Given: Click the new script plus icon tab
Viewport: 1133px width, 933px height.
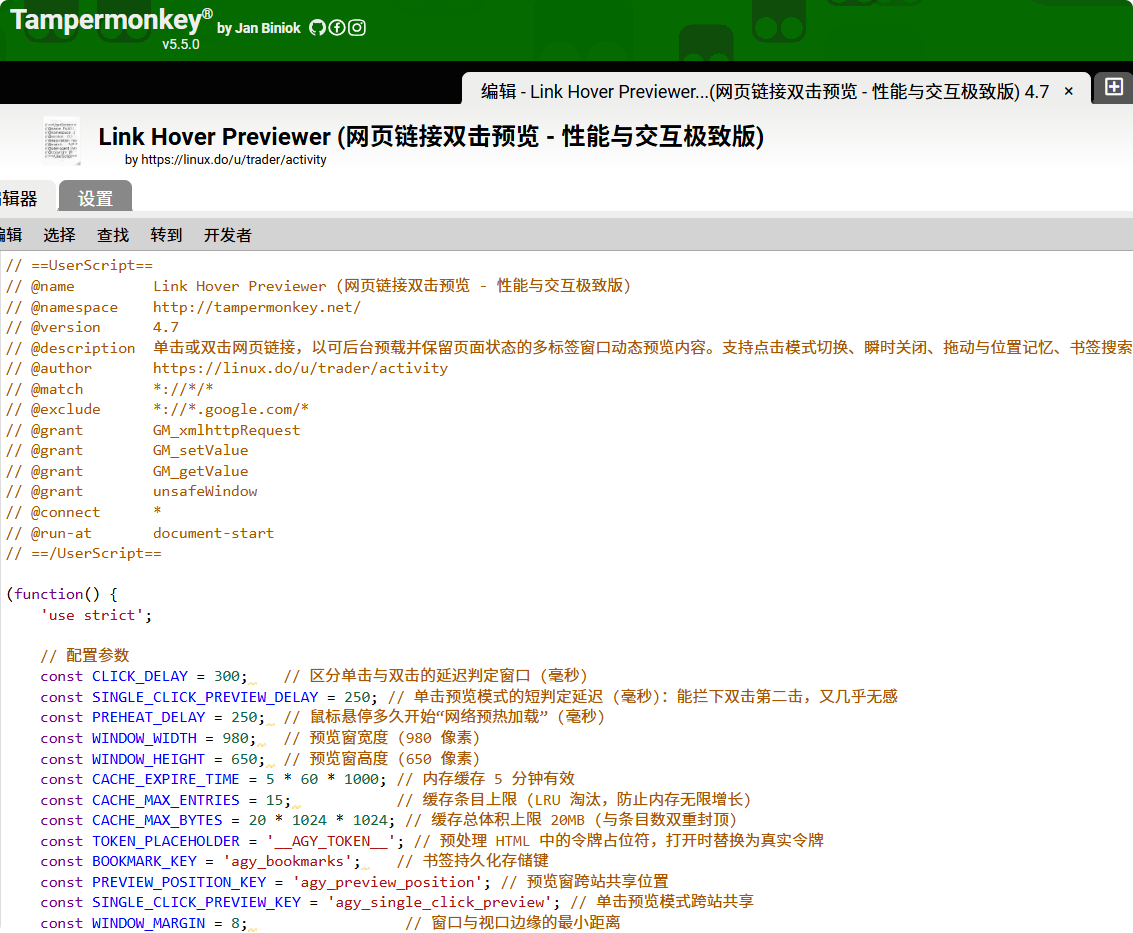Looking at the screenshot, I should 1113,87.
